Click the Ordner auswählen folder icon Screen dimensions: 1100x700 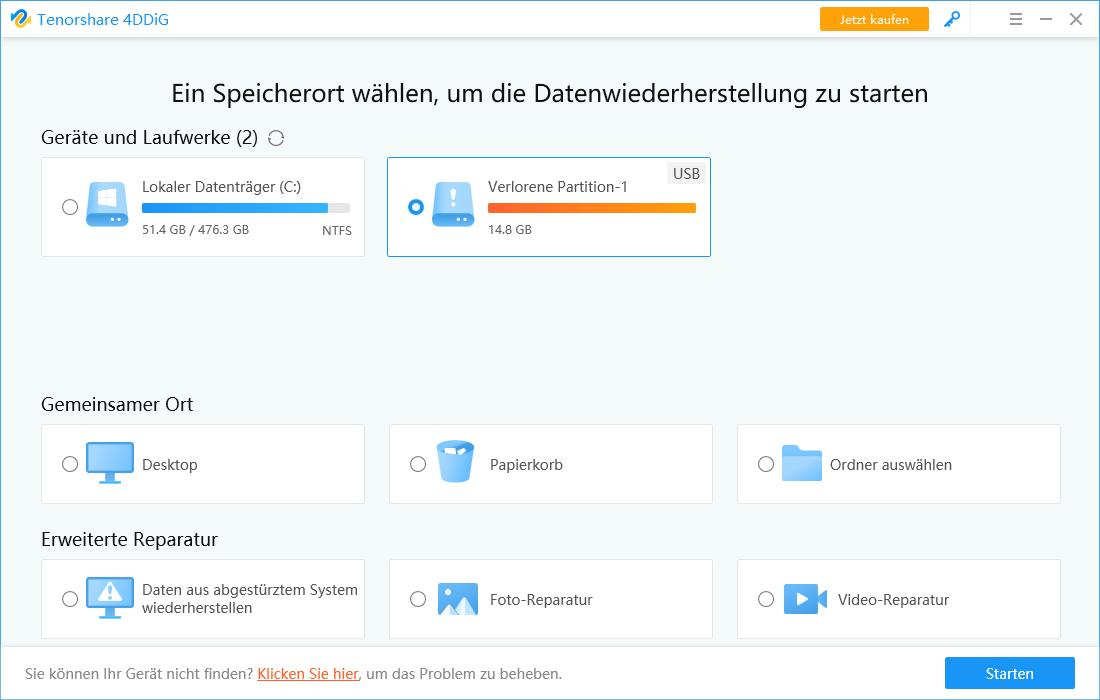click(x=803, y=463)
